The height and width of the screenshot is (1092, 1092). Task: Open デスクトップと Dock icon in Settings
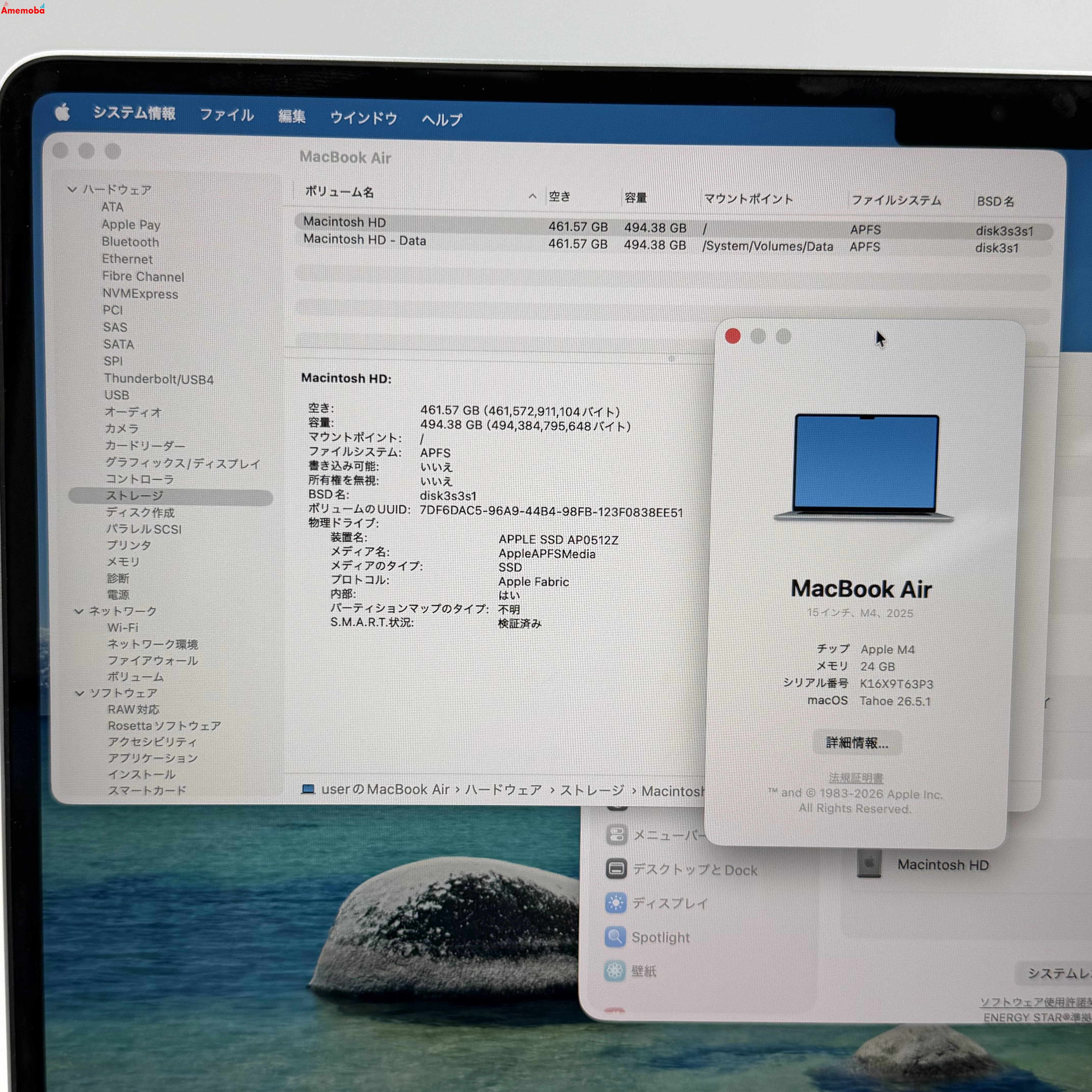pos(616,868)
